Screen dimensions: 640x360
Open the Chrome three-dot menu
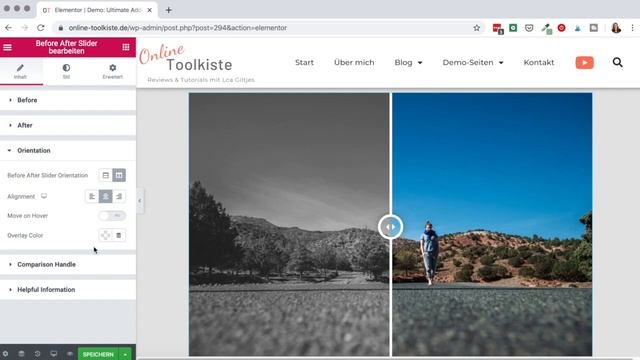point(632,28)
